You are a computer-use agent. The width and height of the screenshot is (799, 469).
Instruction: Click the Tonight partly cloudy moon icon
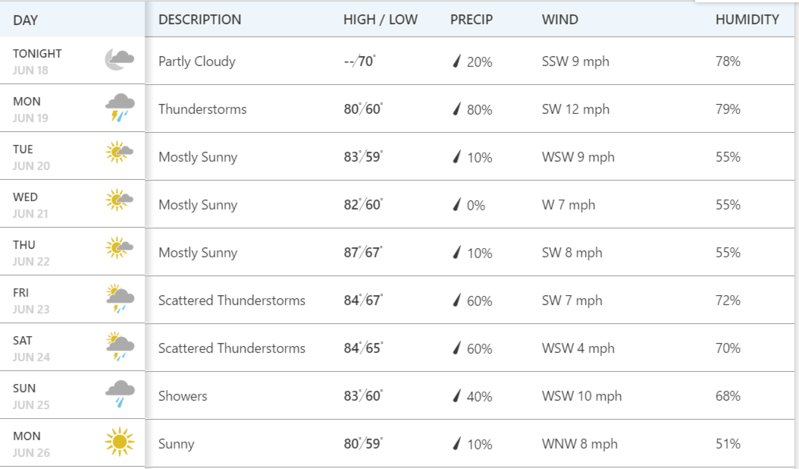point(120,60)
